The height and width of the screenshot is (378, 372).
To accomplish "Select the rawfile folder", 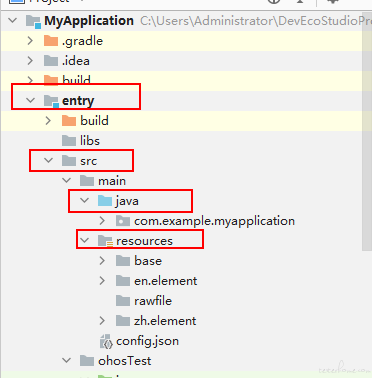I will [x=144, y=301].
